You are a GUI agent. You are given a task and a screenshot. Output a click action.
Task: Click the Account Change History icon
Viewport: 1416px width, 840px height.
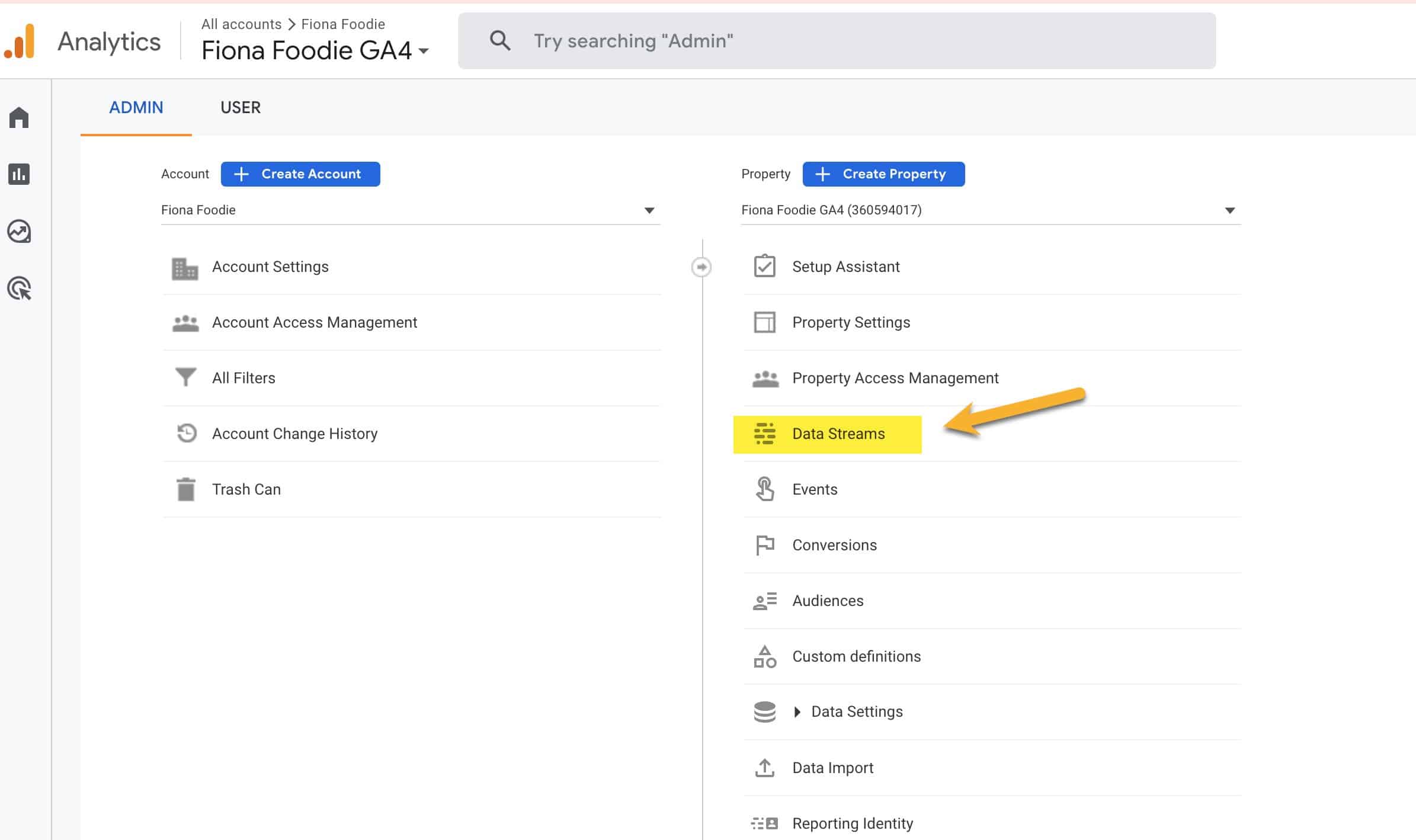(185, 434)
